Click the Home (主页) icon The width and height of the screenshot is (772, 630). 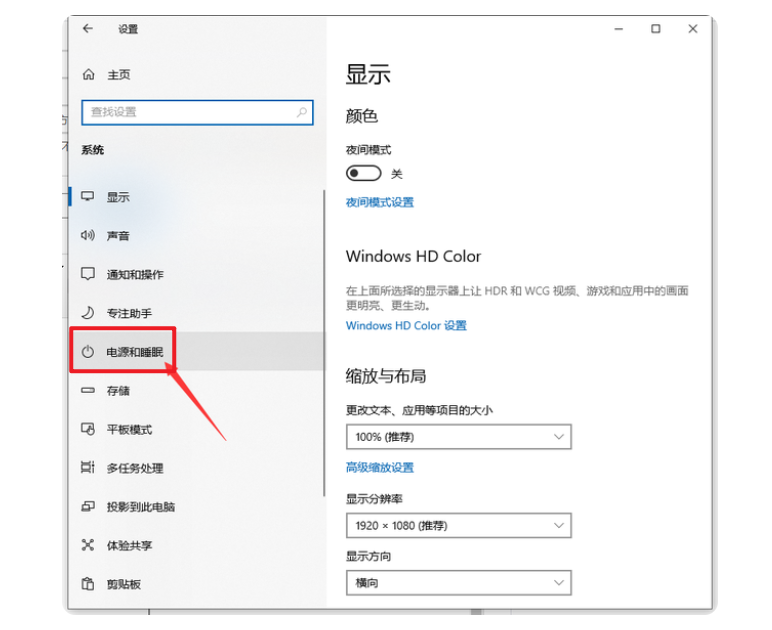coord(88,75)
